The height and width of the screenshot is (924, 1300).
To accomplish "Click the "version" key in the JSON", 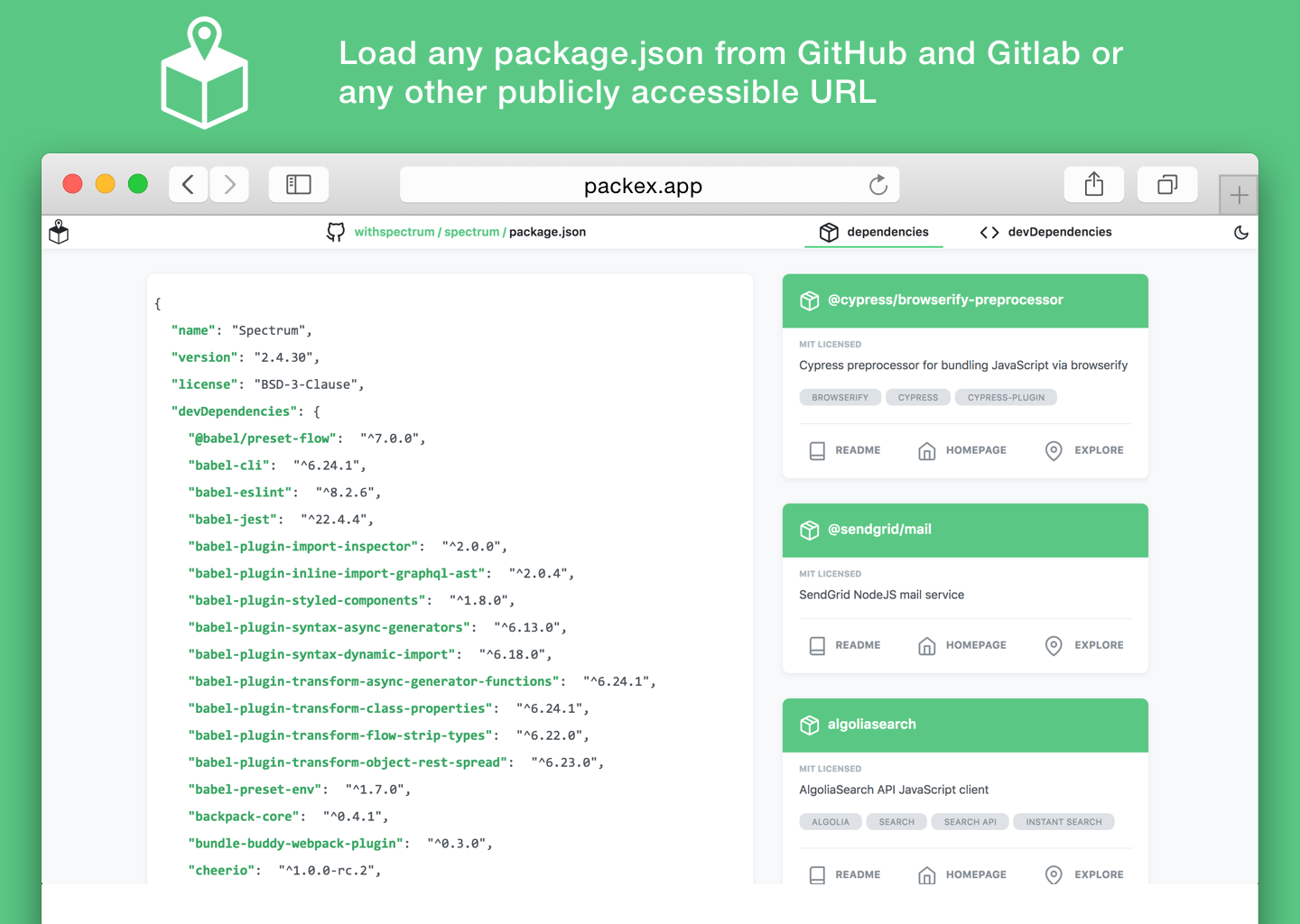I will pyautogui.click(x=205, y=357).
